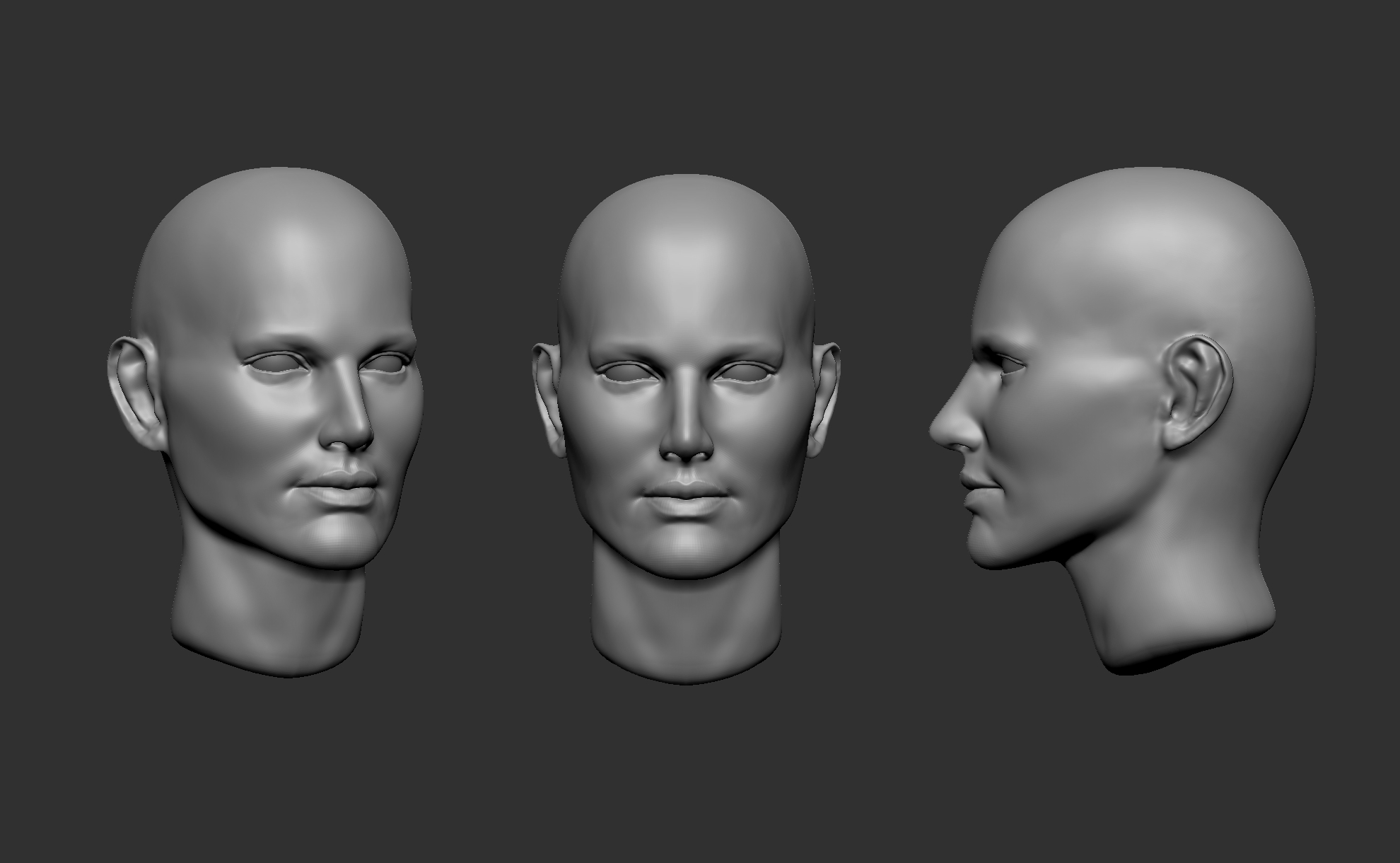1400x863 pixels.
Task: Select the front-facing head model
Action: [686, 428]
